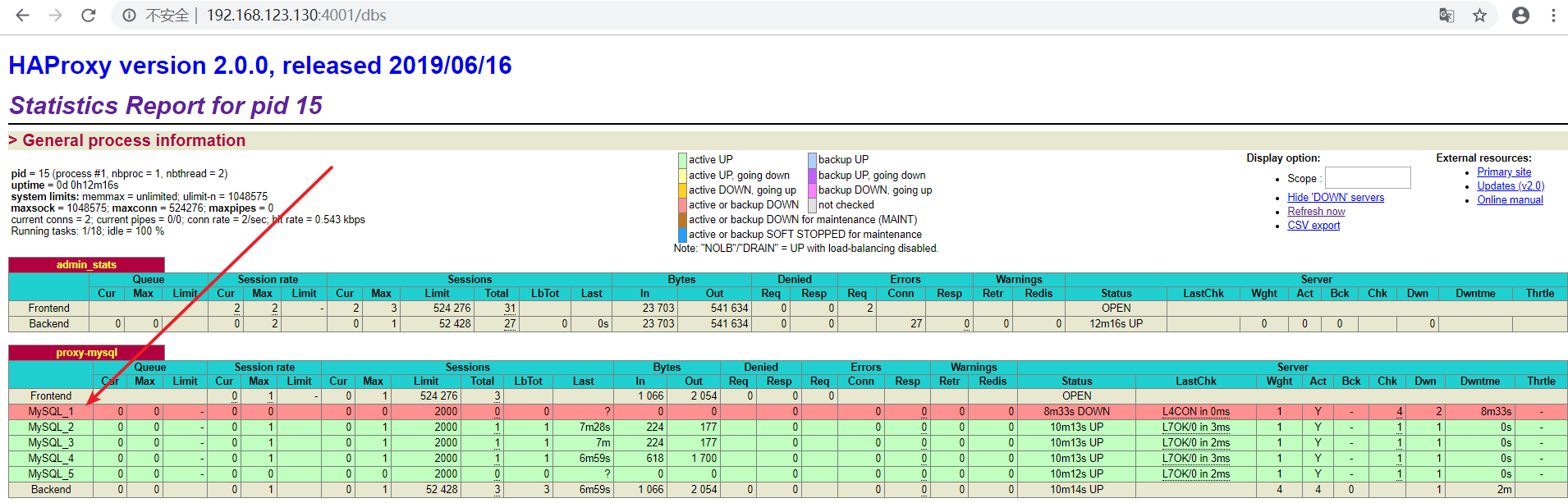Hide 'DOWN' servers link
The width and height of the screenshot is (1568, 503).
coord(1336,198)
